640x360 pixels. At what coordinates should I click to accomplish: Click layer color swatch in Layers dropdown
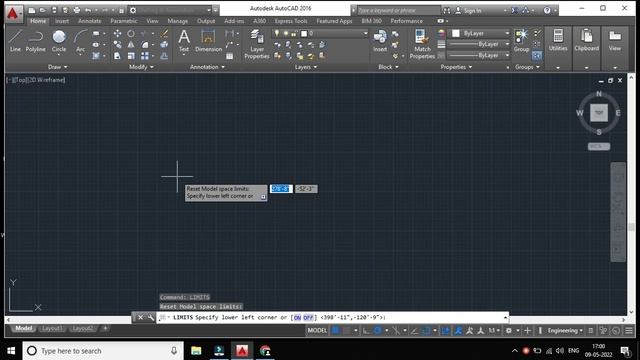(x=304, y=33)
